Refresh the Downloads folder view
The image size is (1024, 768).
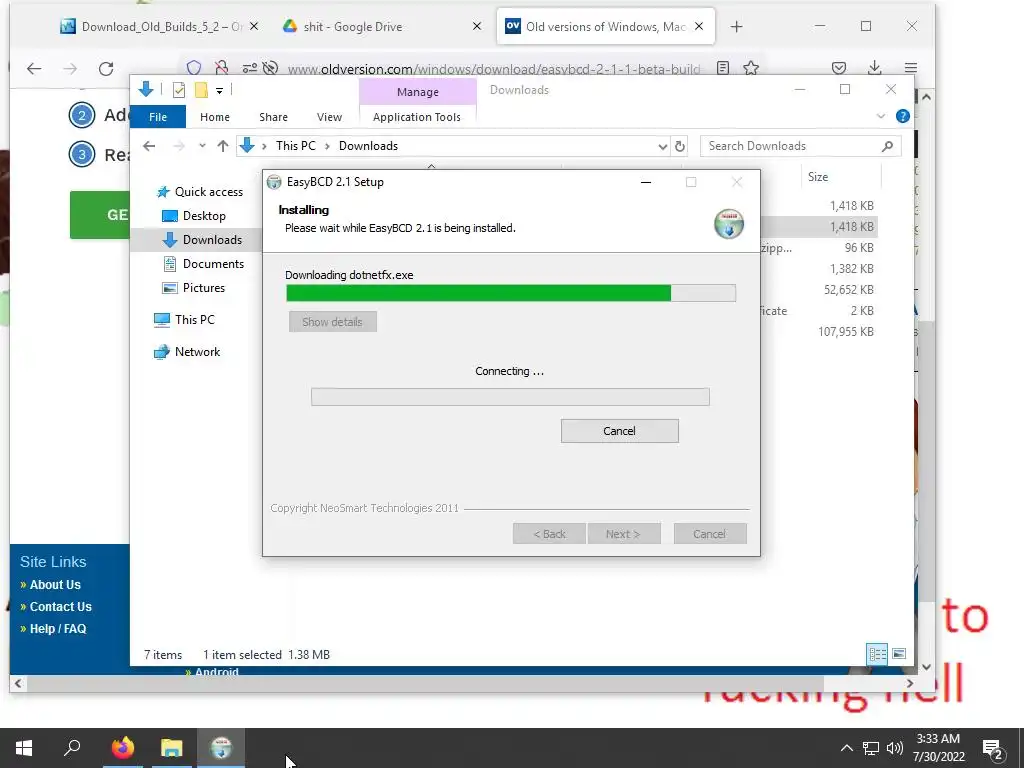[x=680, y=146]
